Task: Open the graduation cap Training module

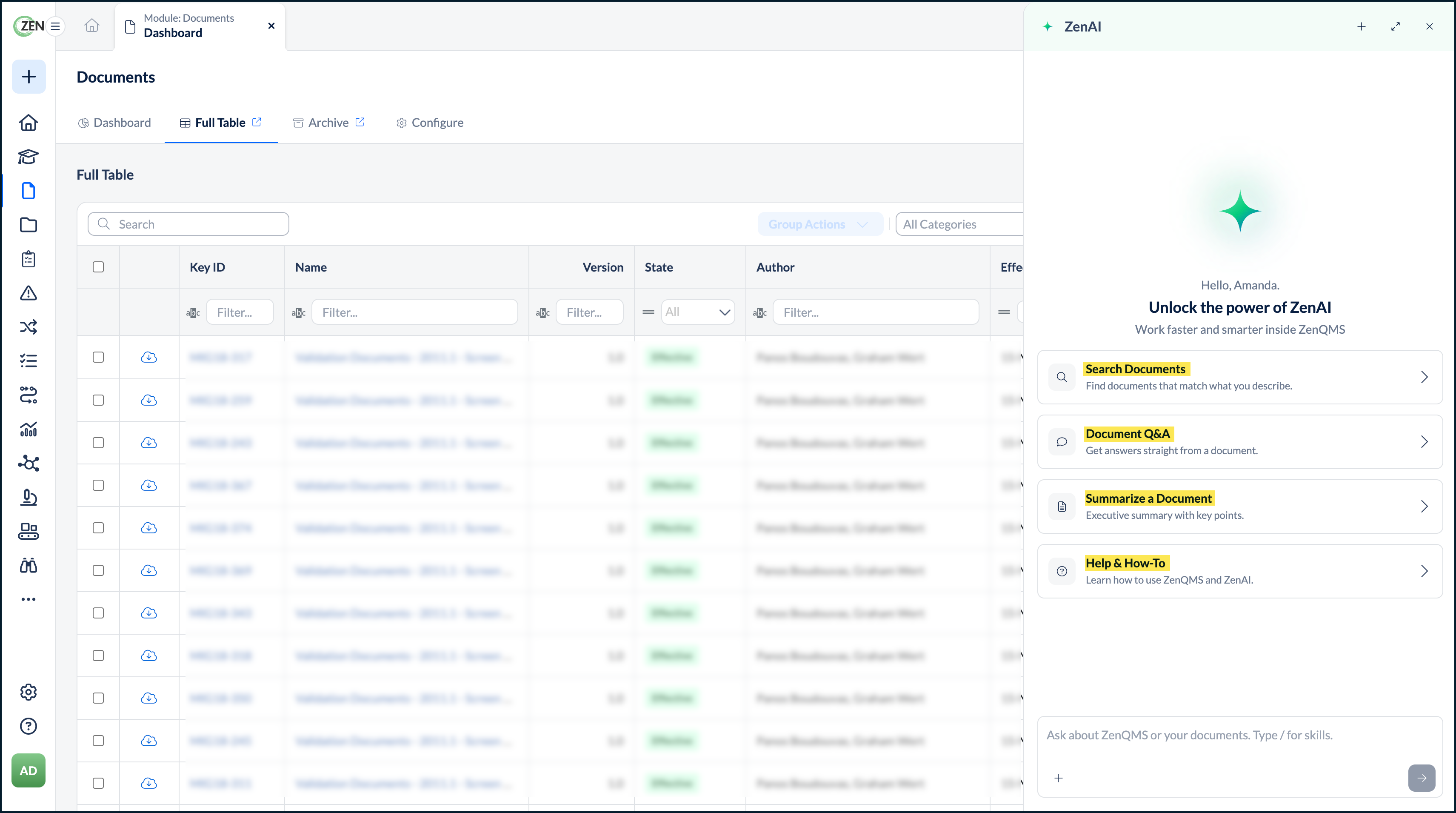Action: (28, 157)
